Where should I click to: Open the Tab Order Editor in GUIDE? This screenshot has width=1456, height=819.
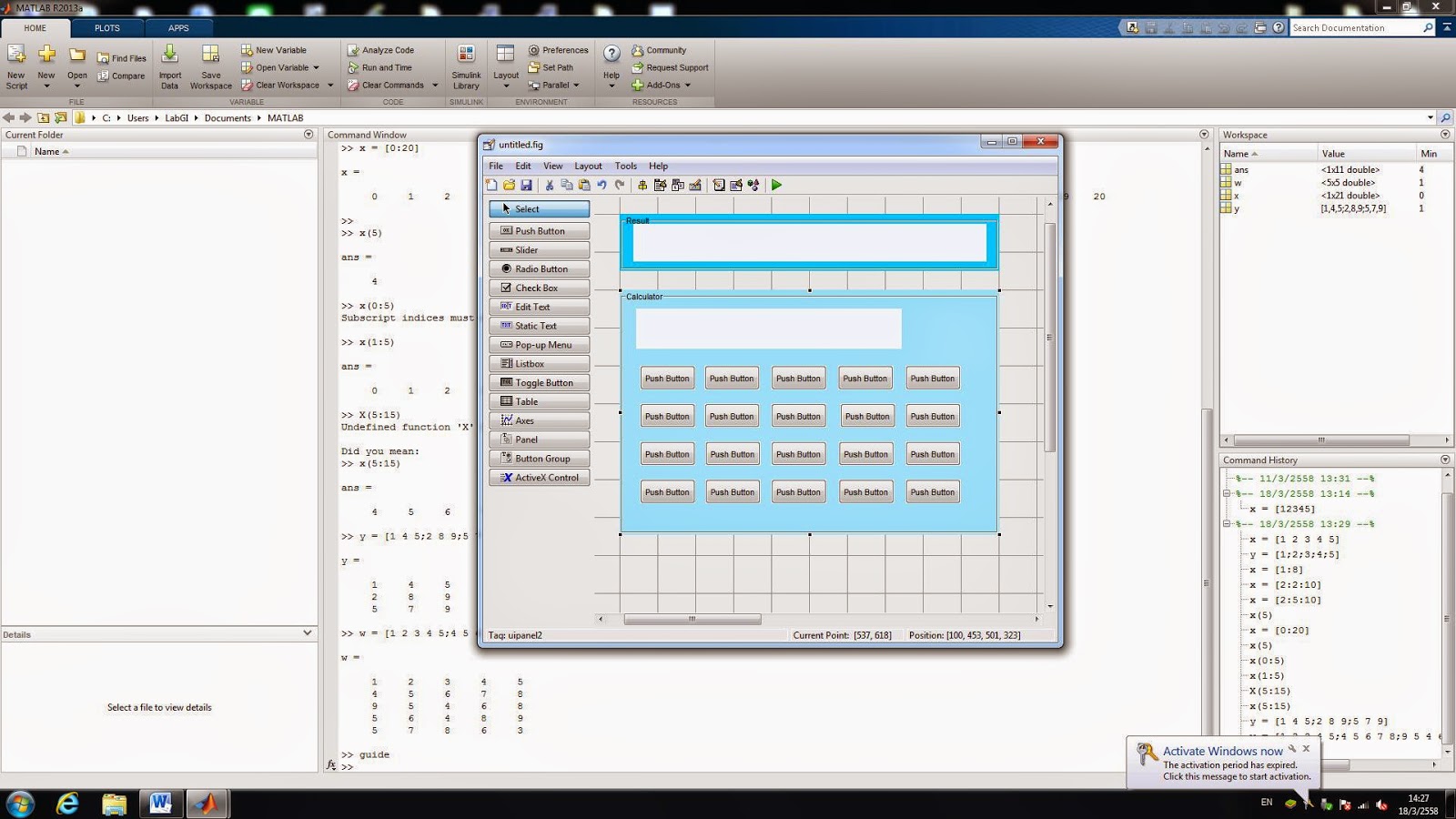(x=678, y=185)
